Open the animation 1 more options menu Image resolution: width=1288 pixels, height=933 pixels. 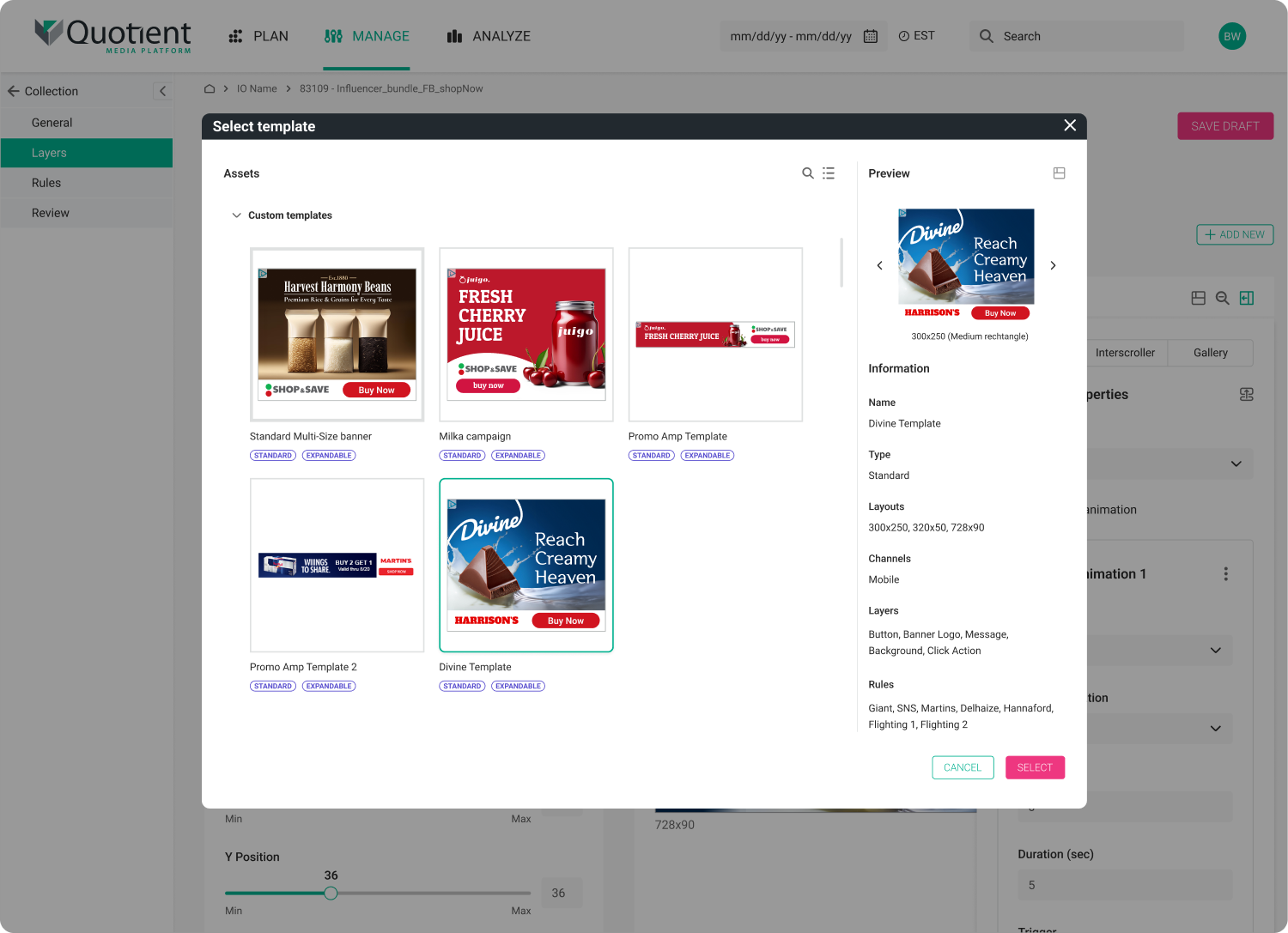click(1226, 574)
